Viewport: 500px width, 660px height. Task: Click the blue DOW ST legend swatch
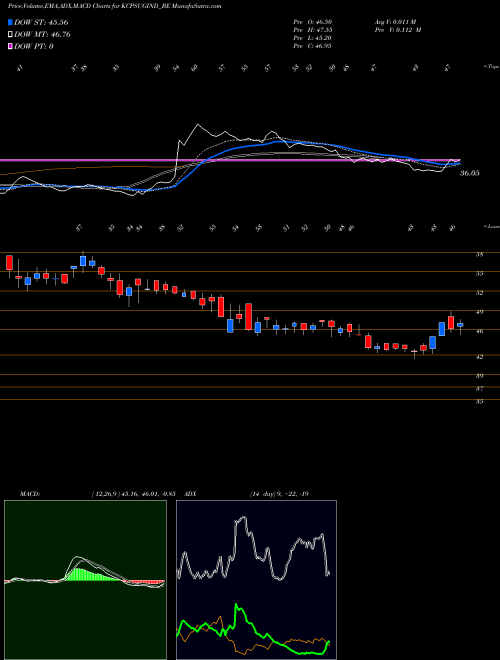10,22
